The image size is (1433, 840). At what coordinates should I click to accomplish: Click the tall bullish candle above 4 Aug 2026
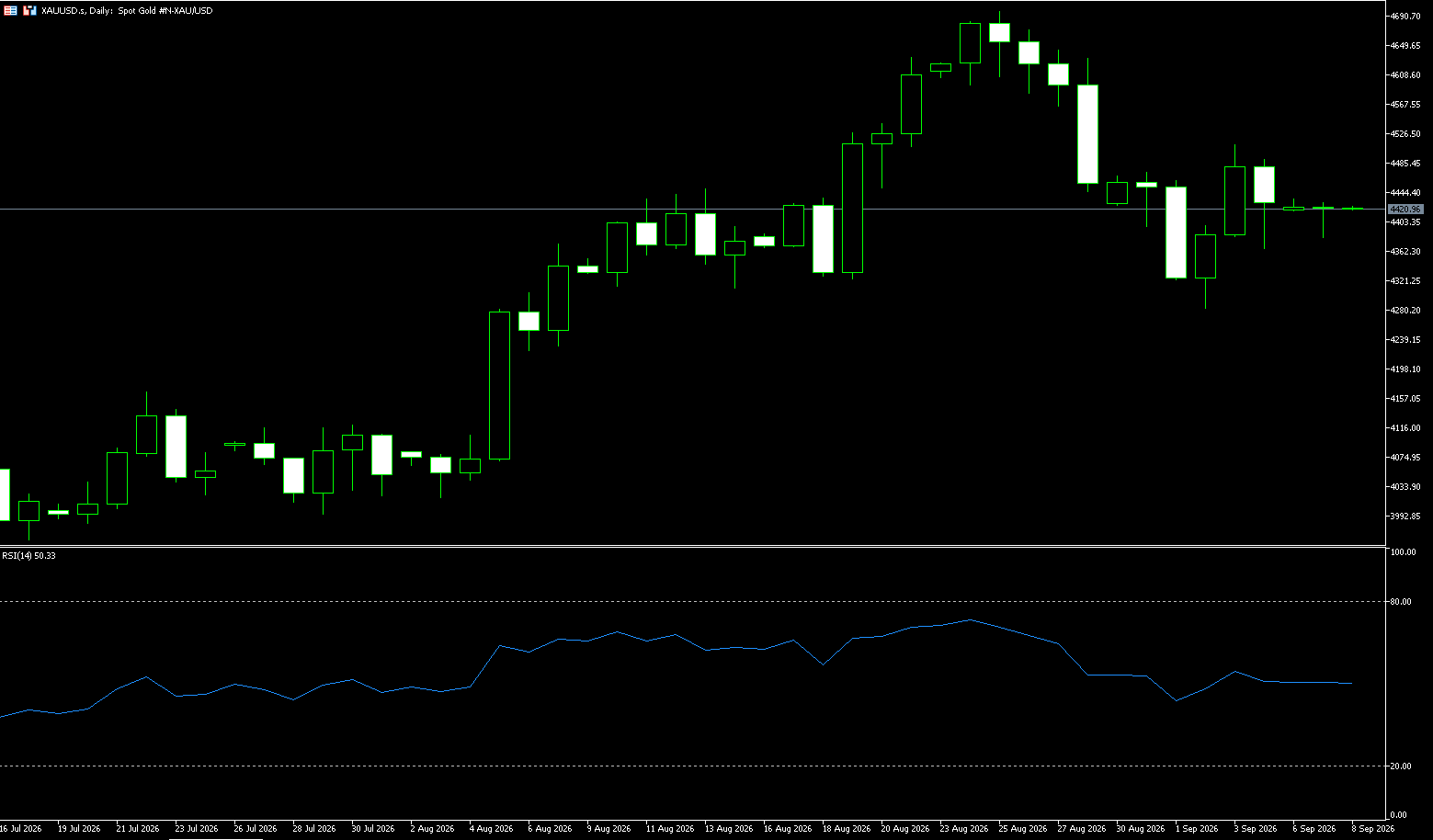[499, 385]
